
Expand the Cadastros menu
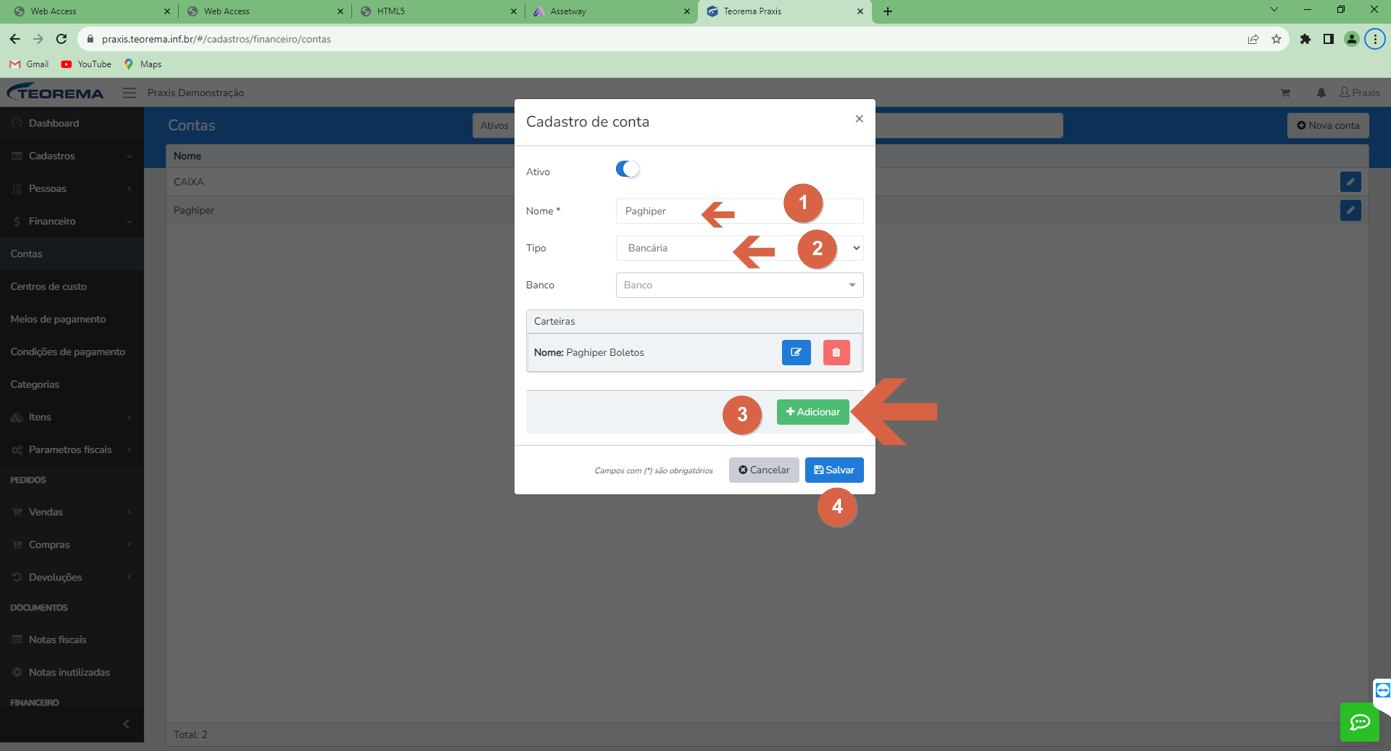72,156
